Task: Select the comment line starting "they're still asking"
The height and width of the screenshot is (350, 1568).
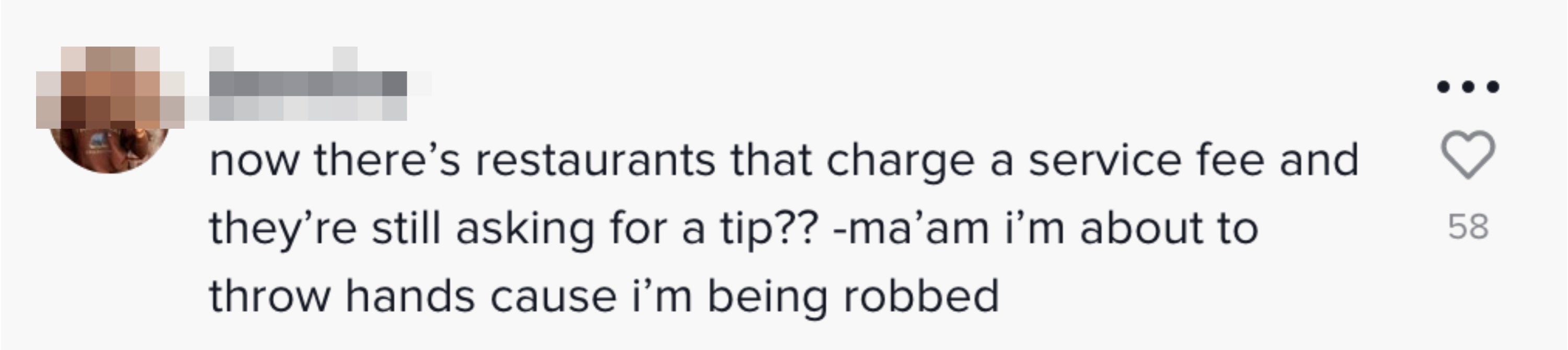Action: click(x=733, y=229)
